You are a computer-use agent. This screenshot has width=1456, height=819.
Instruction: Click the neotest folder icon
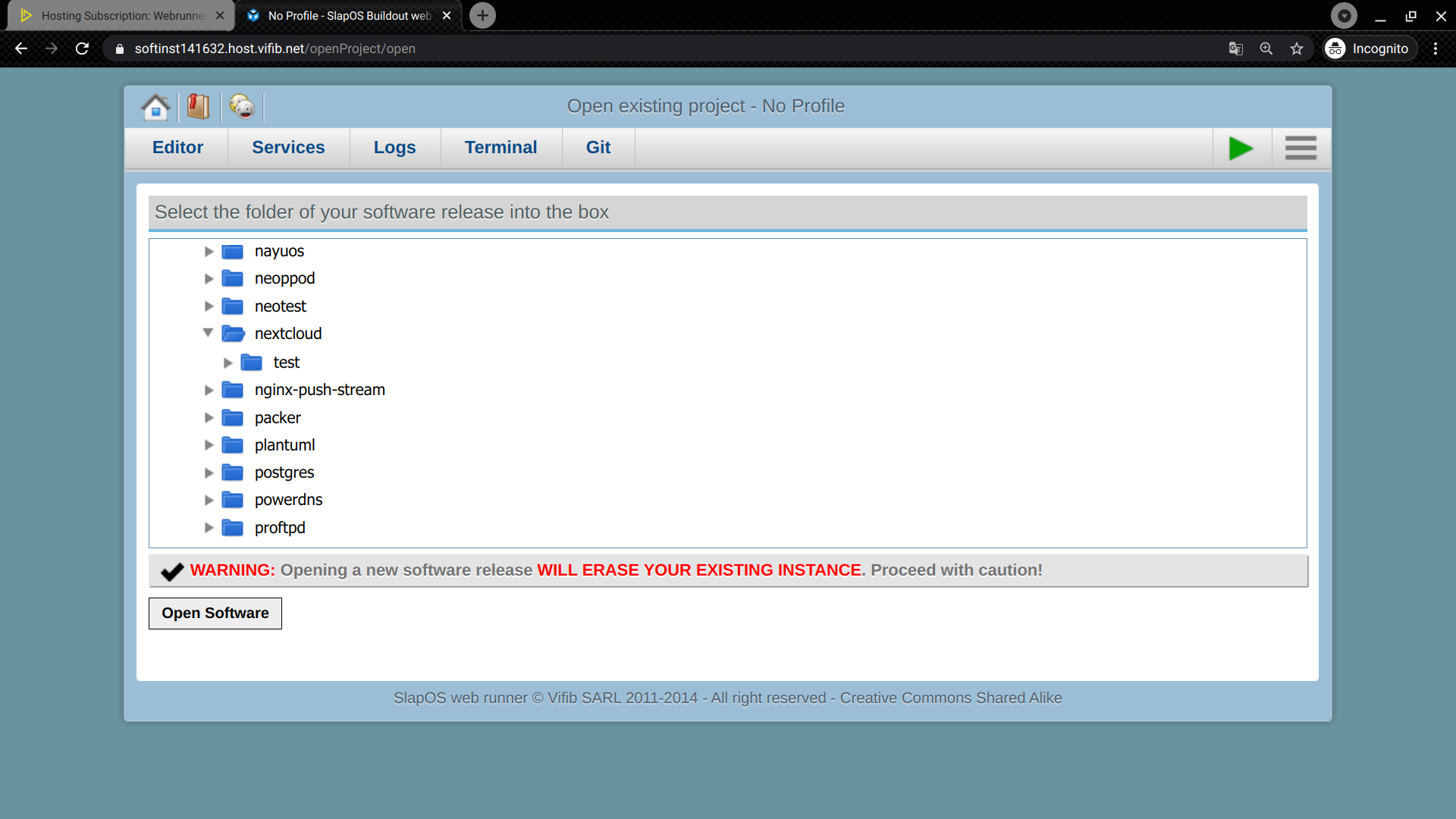(232, 306)
